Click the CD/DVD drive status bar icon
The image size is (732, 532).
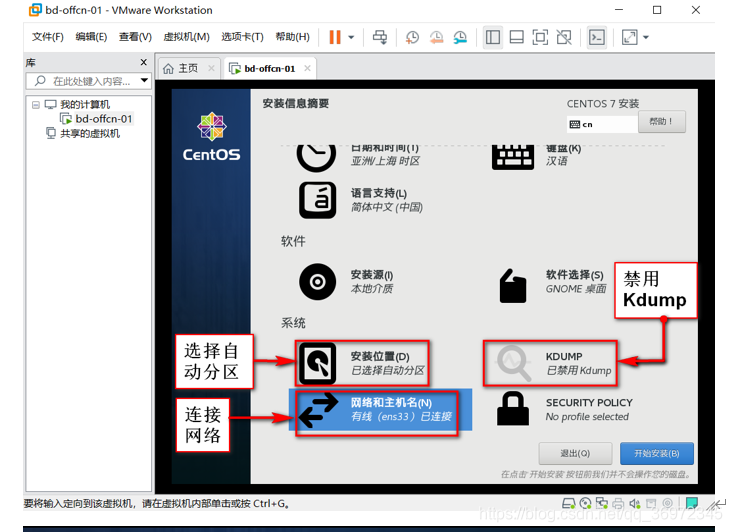[x=585, y=503]
